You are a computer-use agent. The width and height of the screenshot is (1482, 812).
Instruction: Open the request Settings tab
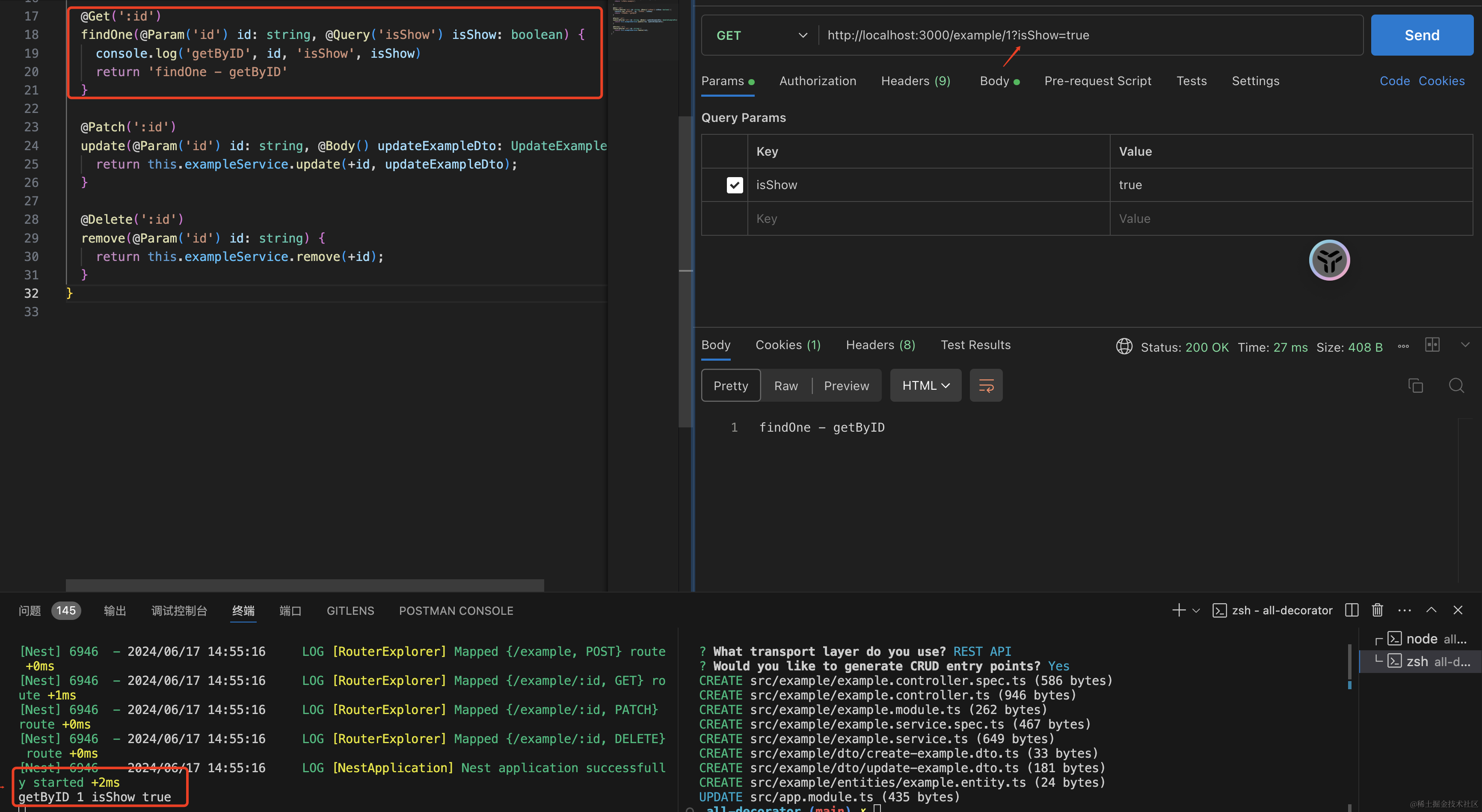1255,81
